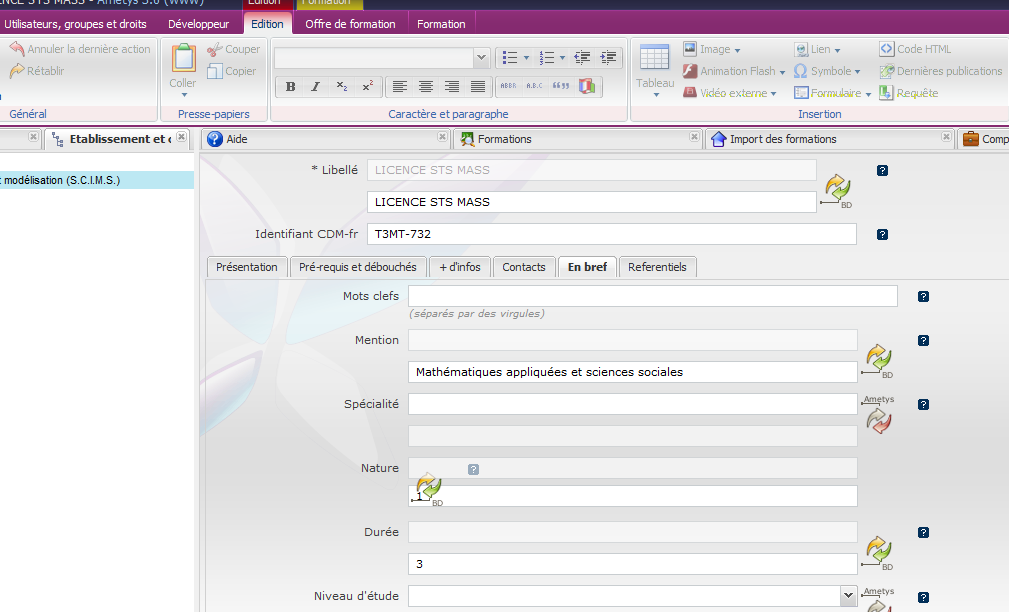This screenshot has width=1009, height=612.
Task: Open the paragraph style dropdown
Action: coord(481,58)
